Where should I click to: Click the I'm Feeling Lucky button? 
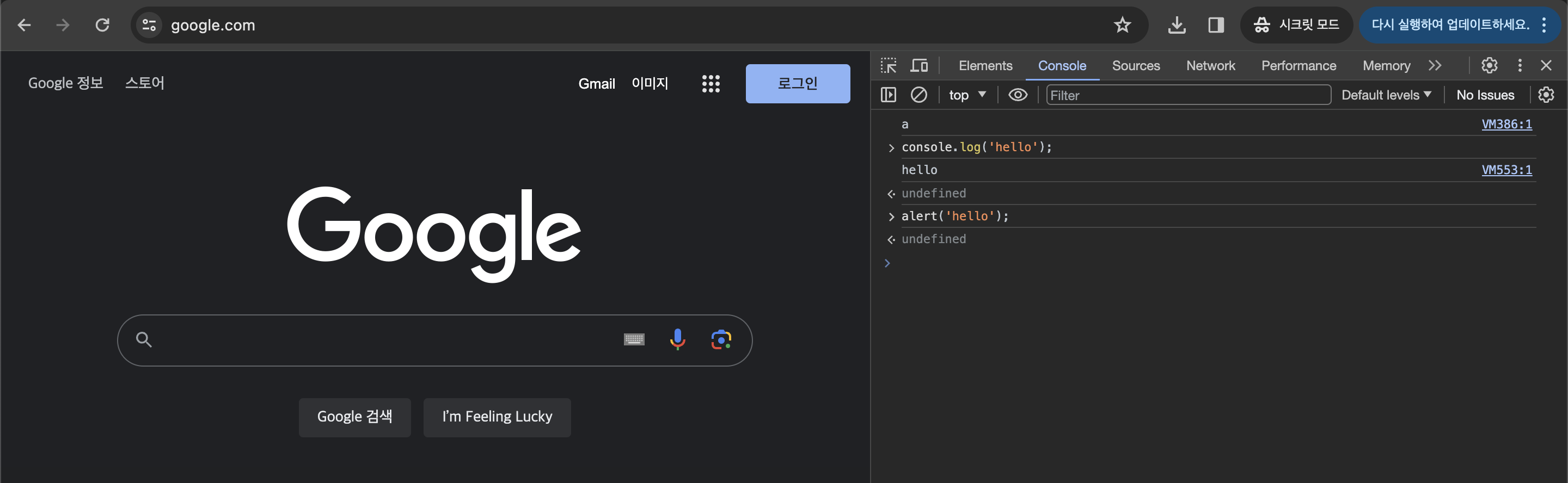[x=497, y=417]
